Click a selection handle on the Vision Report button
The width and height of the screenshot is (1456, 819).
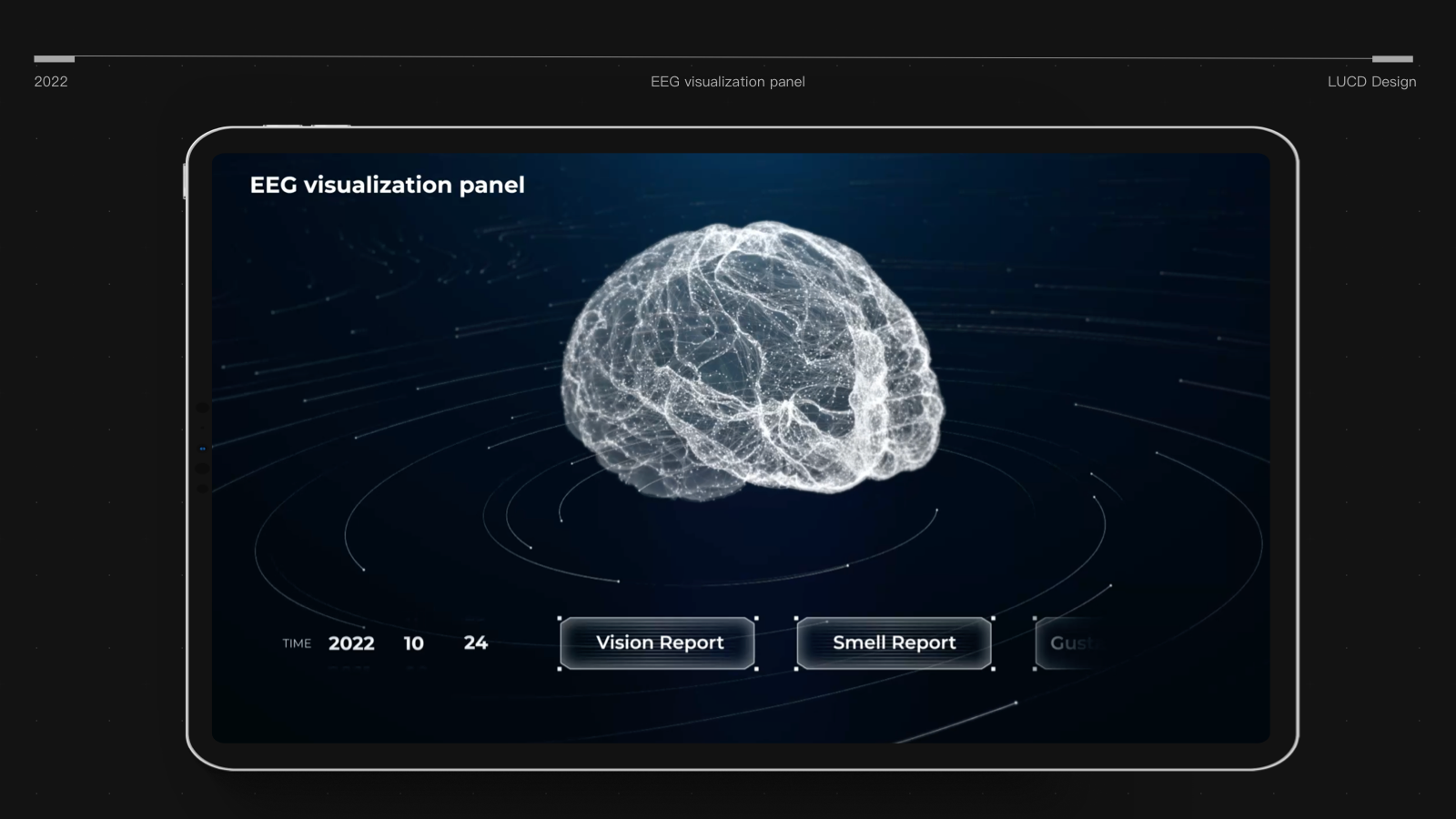(559, 619)
